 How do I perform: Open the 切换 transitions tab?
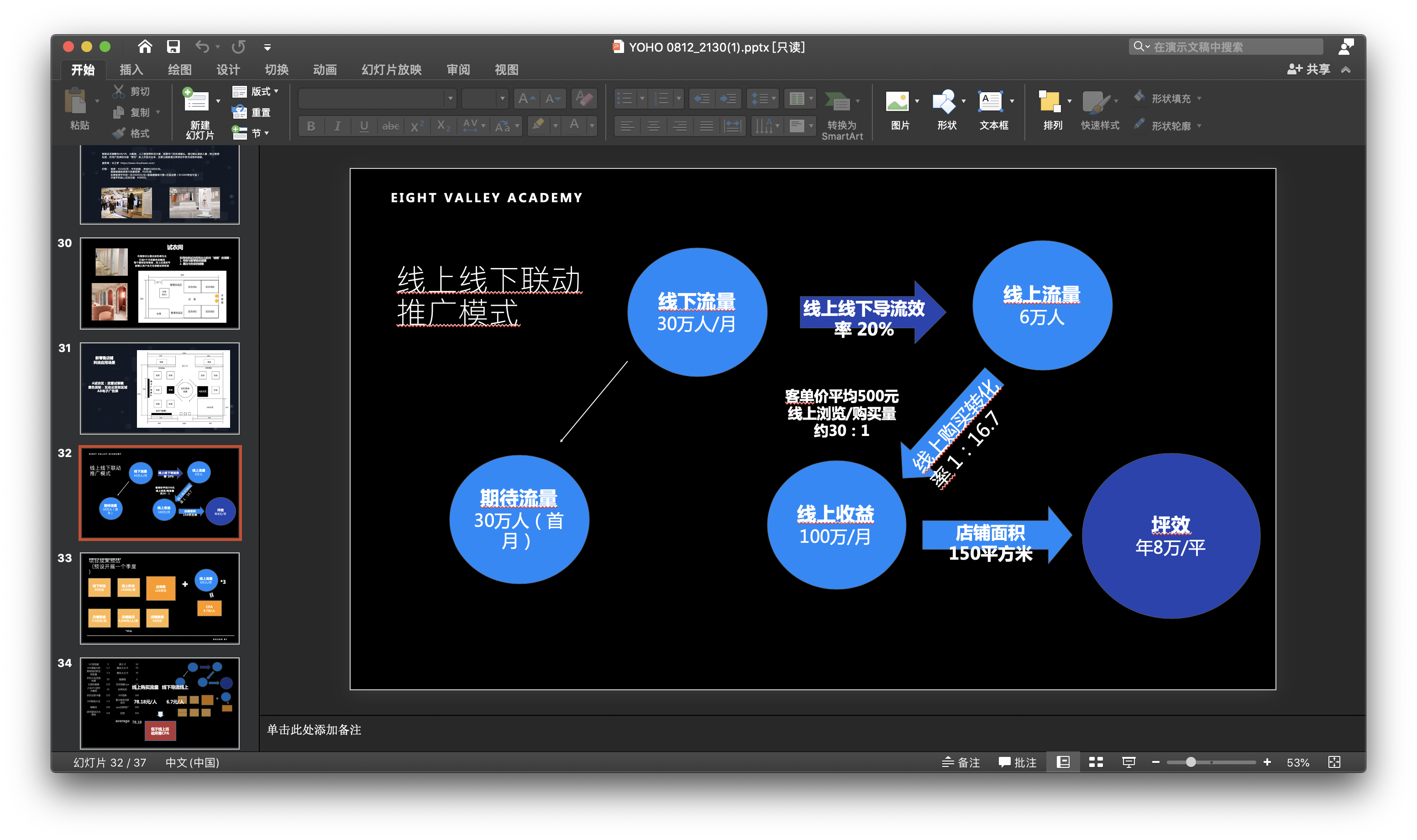[x=277, y=70]
